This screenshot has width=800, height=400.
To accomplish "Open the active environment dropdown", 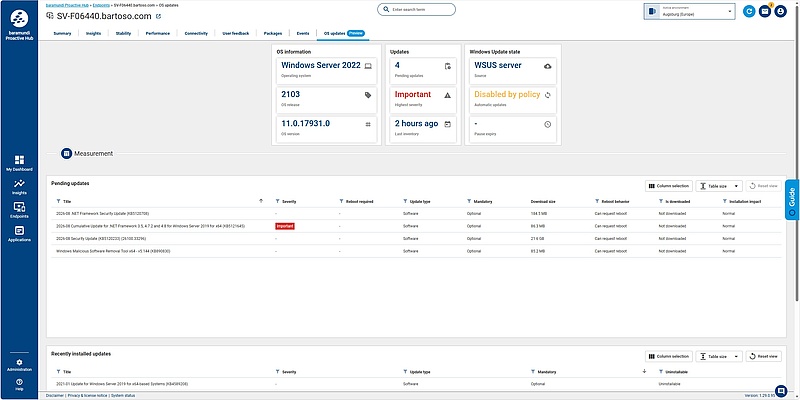I will pos(689,11).
